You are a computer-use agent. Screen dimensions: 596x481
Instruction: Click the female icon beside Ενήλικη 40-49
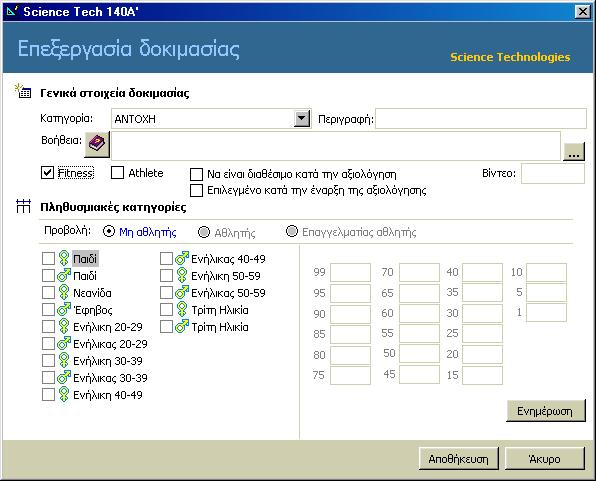(64, 395)
